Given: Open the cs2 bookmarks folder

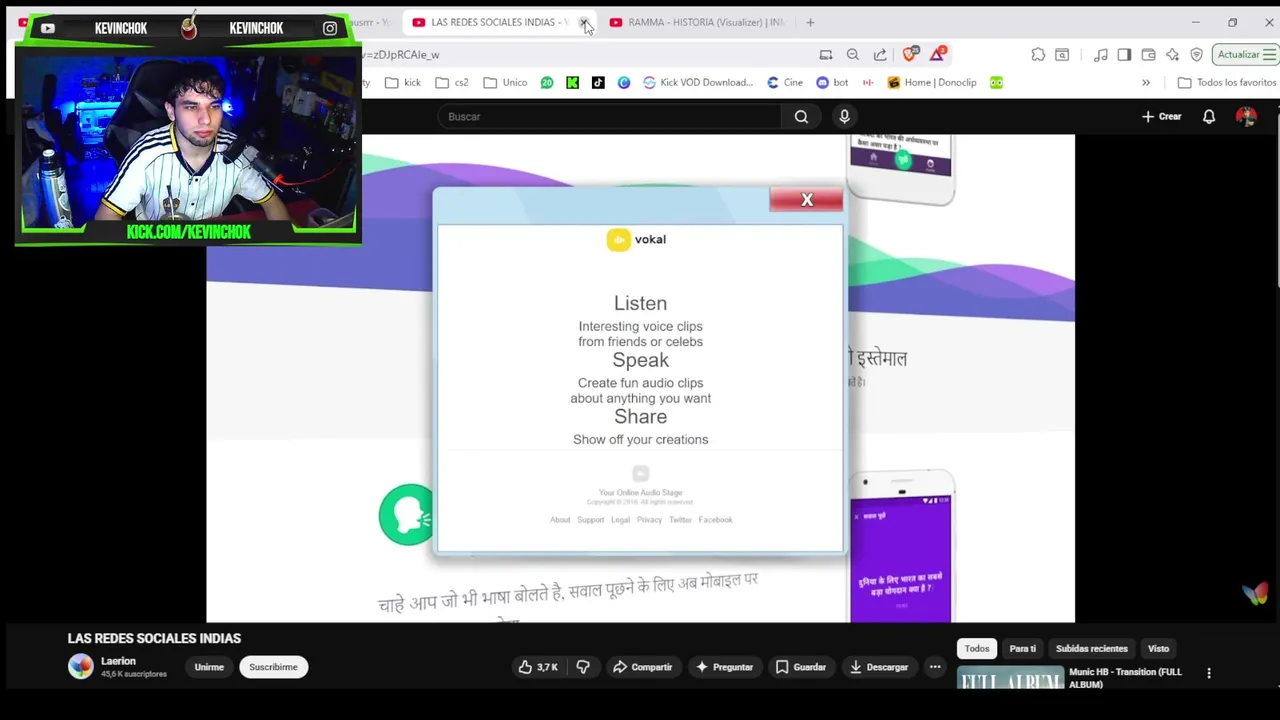Looking at the screenshot, I should (x=452, y=83).
